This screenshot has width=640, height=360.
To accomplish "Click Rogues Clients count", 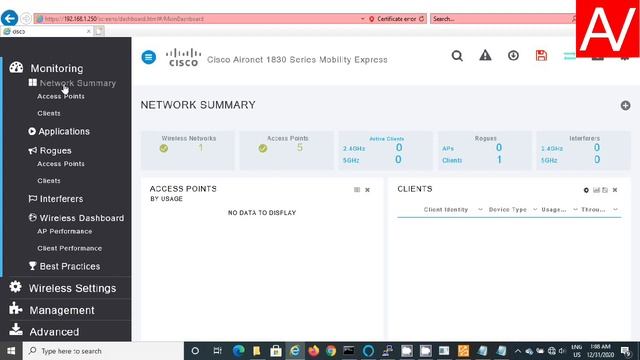I will (x=499, y=160).
